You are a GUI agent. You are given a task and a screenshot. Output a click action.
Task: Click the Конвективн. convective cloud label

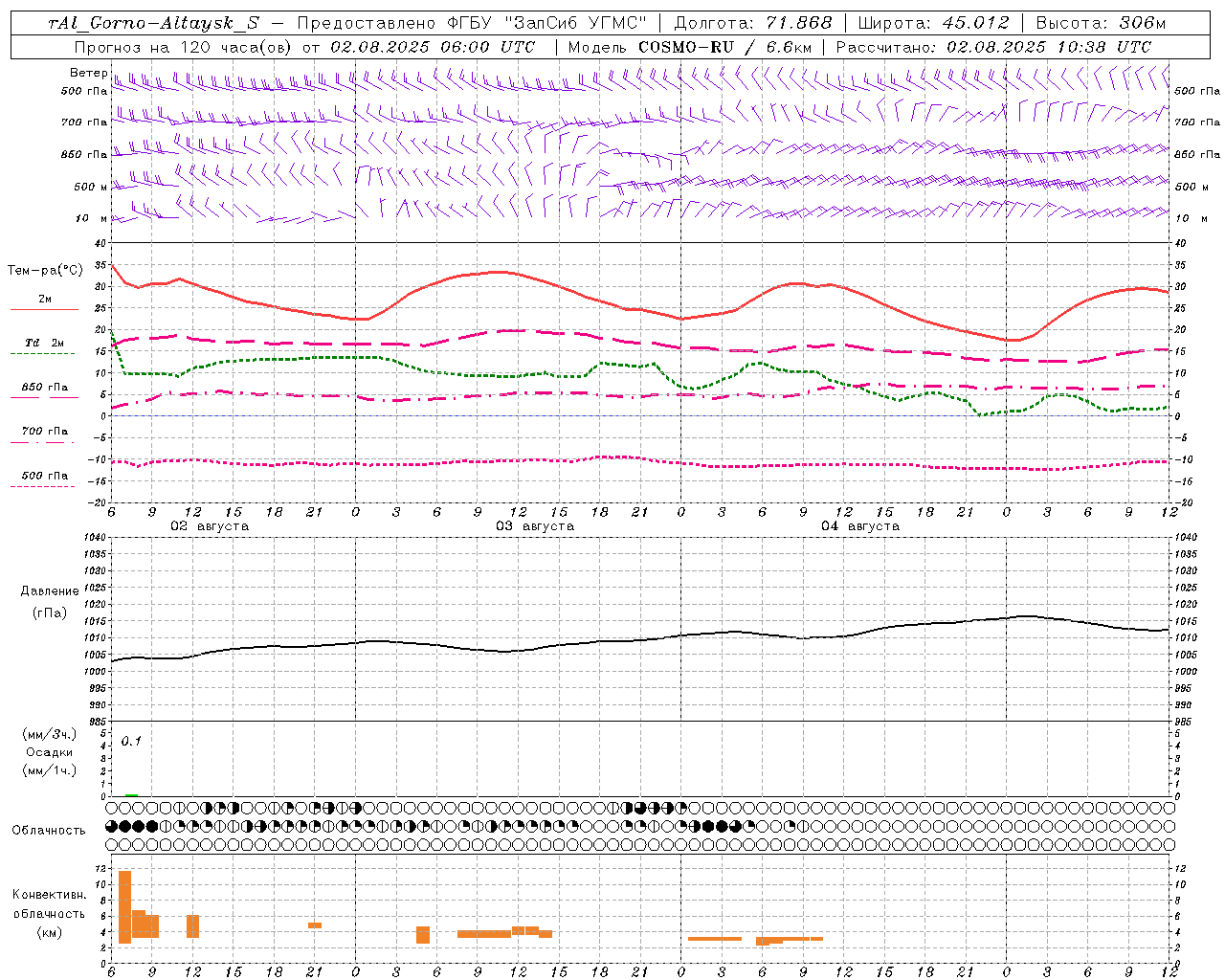49,895
